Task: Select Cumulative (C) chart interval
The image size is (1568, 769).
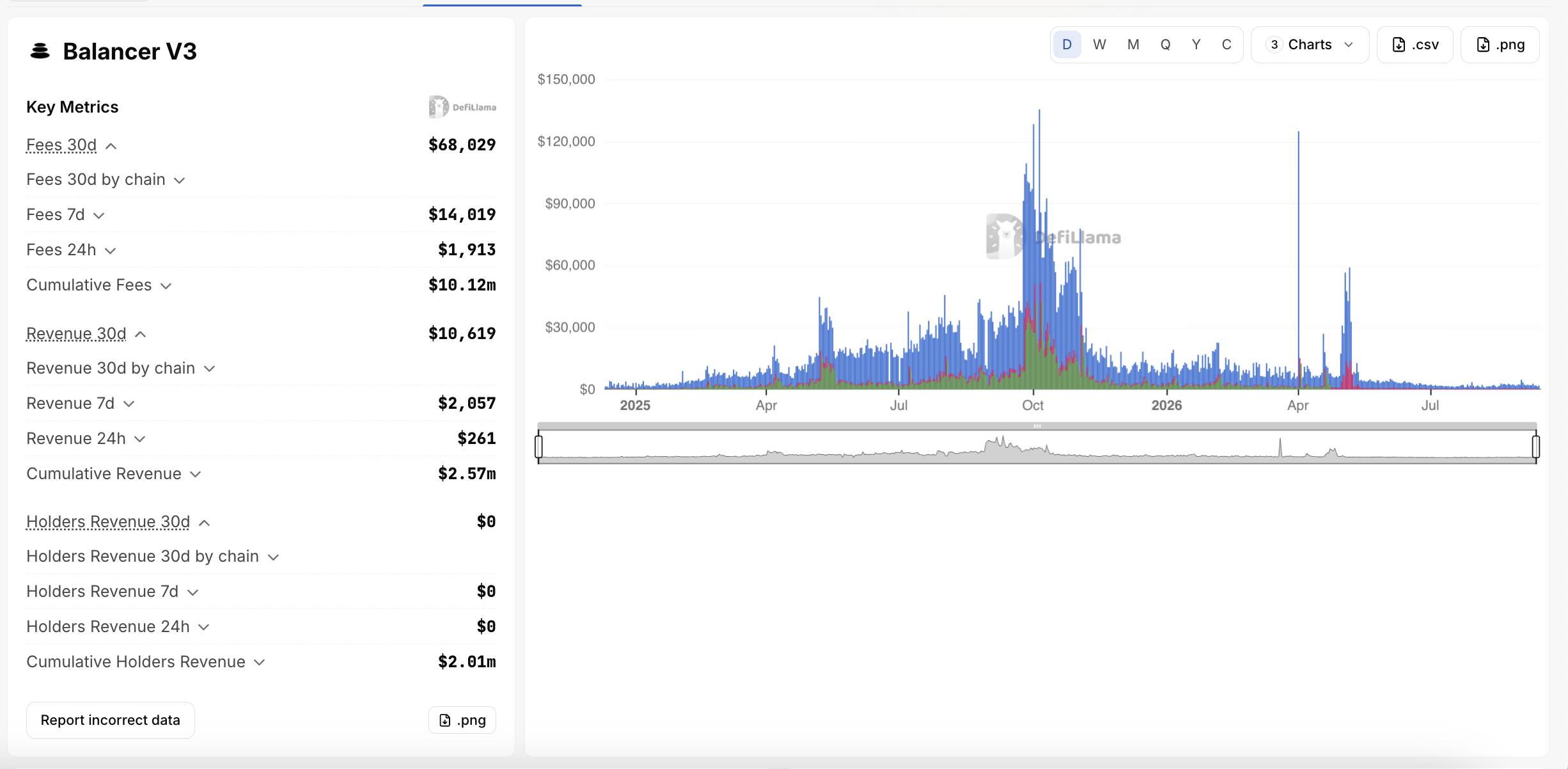Action: pyautogui.click(x=1226, y=45)
